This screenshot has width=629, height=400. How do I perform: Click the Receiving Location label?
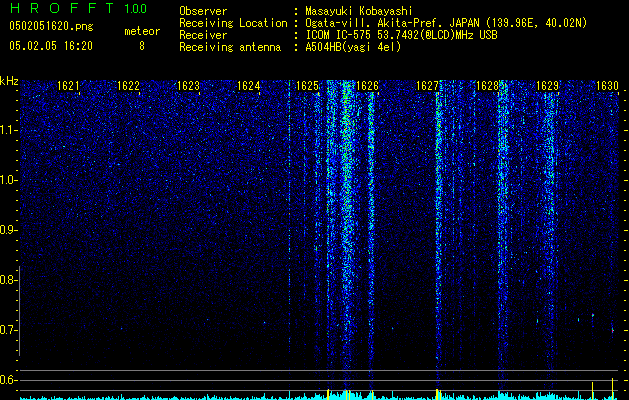coord(233,23)
